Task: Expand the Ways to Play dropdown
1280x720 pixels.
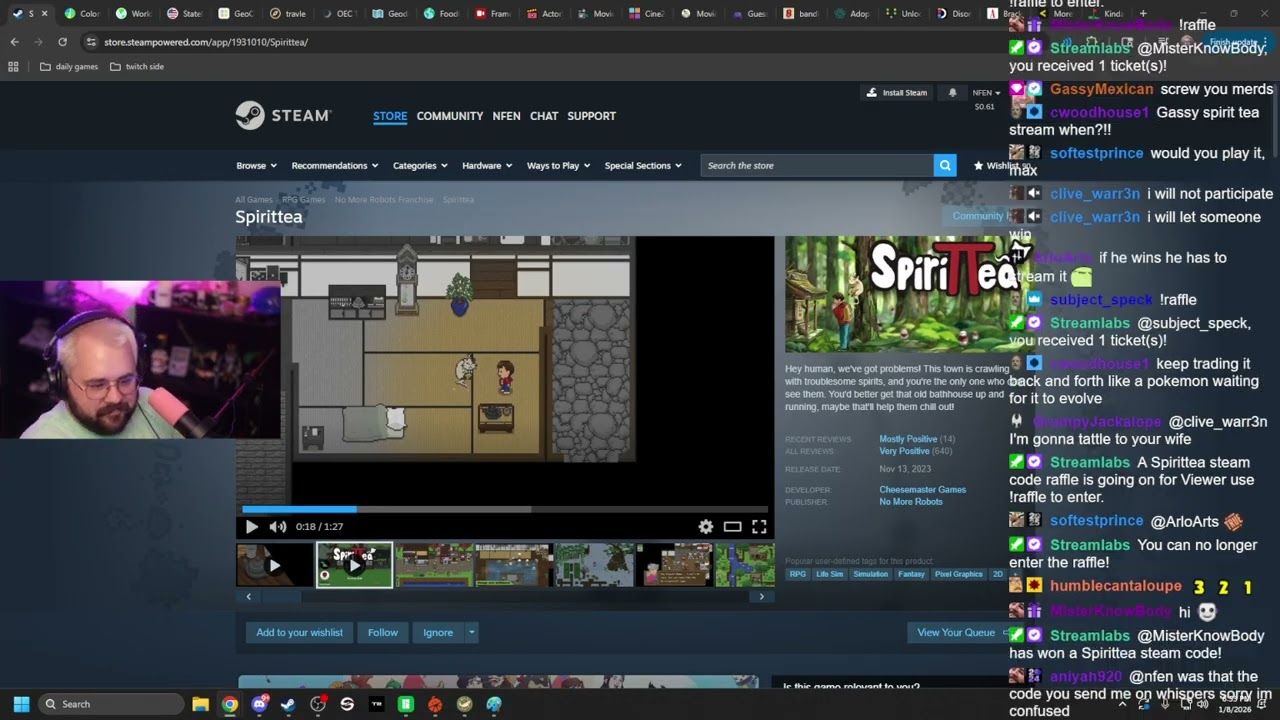Action: pyautogui.click(x=558, y=166)
